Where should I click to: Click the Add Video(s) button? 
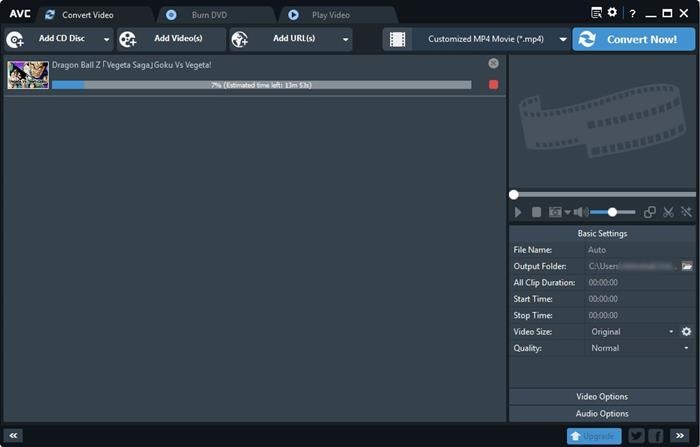coord(171,39)
